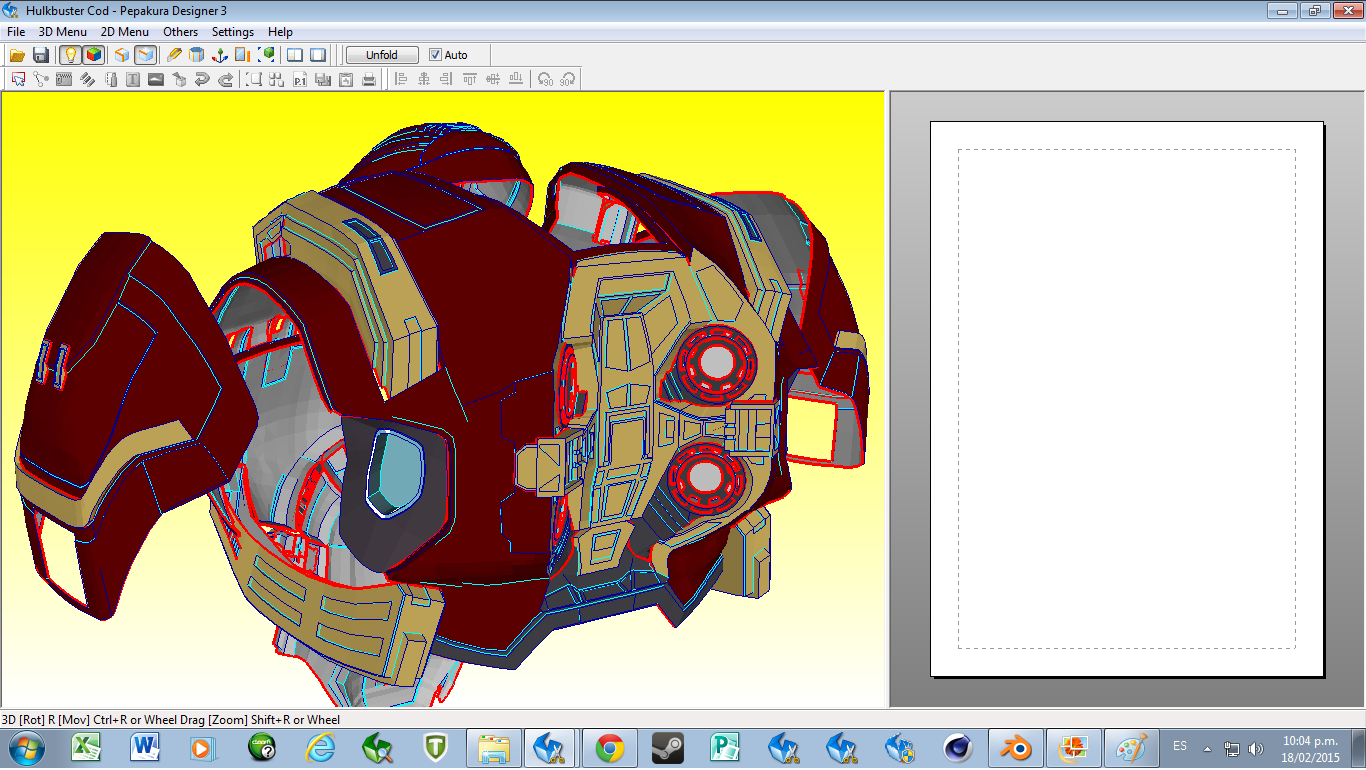Click the Windows Start button
The height and width of the screenshot is (770, 1366).
click(x=26, y=747)
